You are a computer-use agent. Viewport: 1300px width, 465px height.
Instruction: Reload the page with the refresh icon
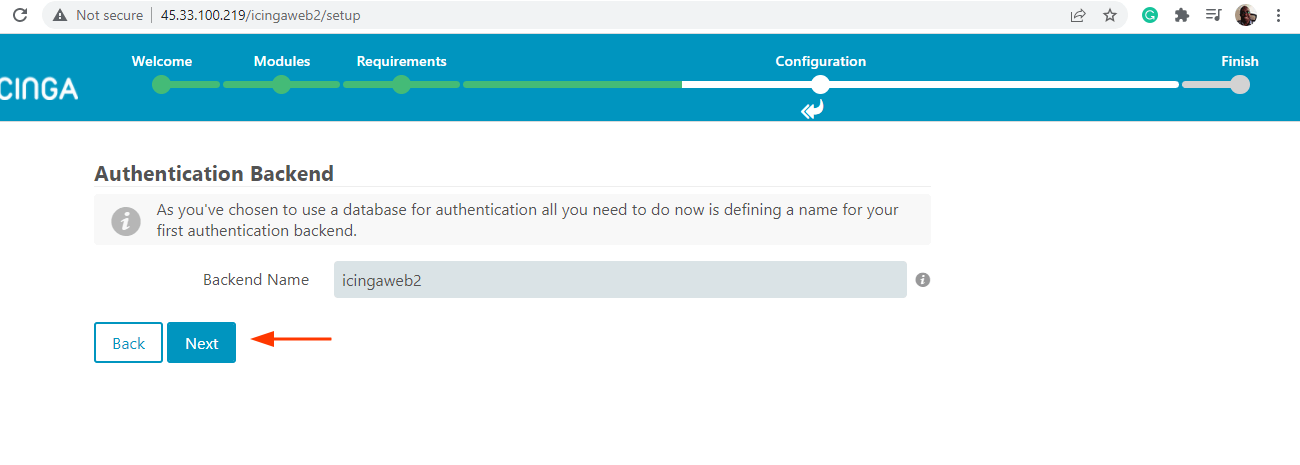pos(20,15)
